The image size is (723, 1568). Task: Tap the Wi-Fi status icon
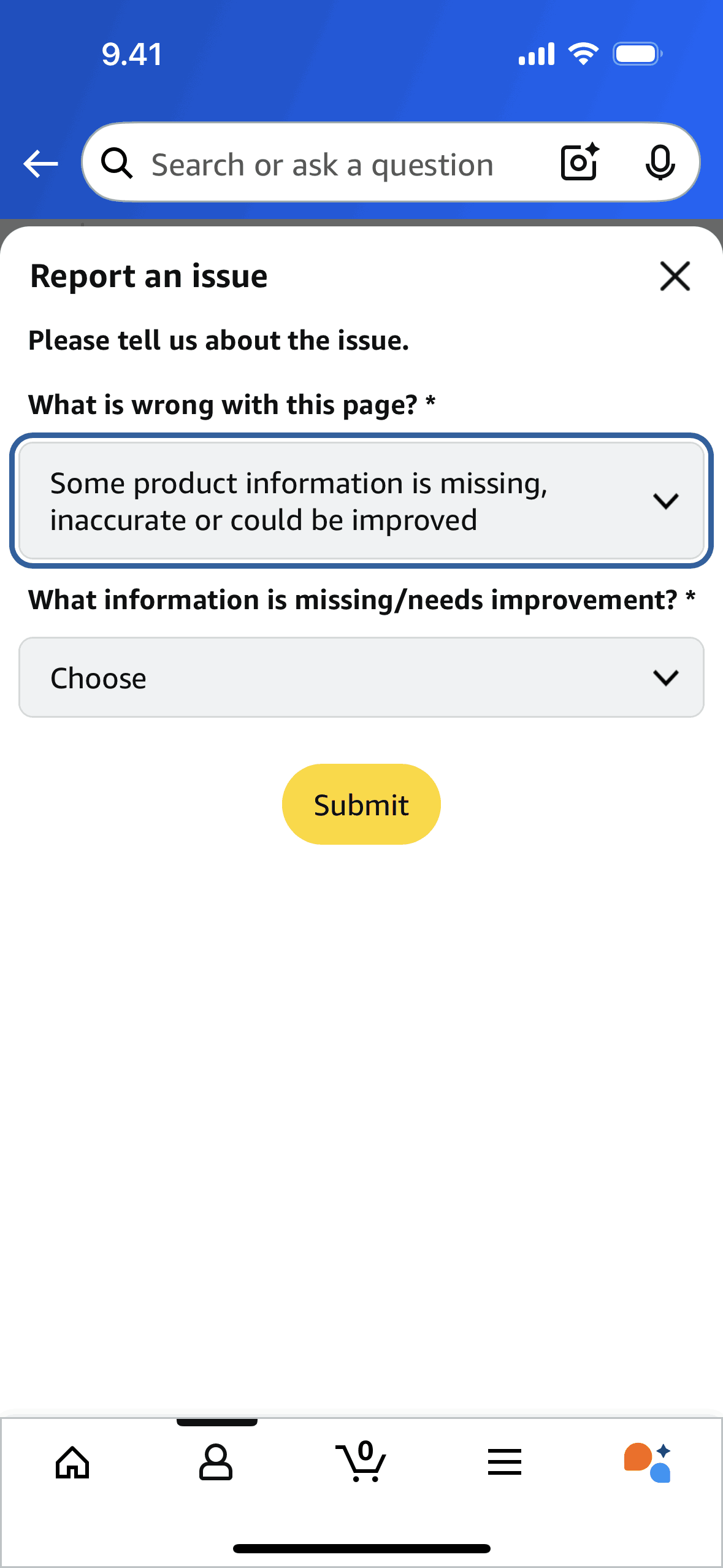point(583,54)
